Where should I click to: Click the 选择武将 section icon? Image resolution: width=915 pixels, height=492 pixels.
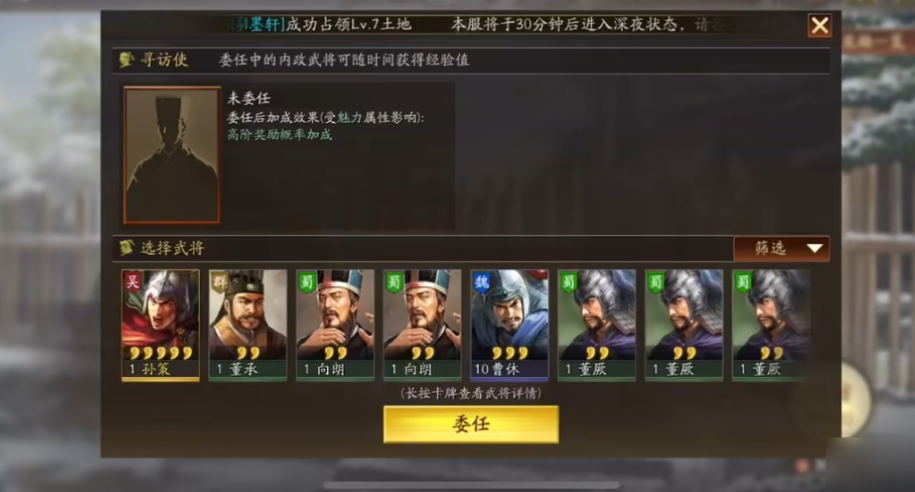click(127, 248)
